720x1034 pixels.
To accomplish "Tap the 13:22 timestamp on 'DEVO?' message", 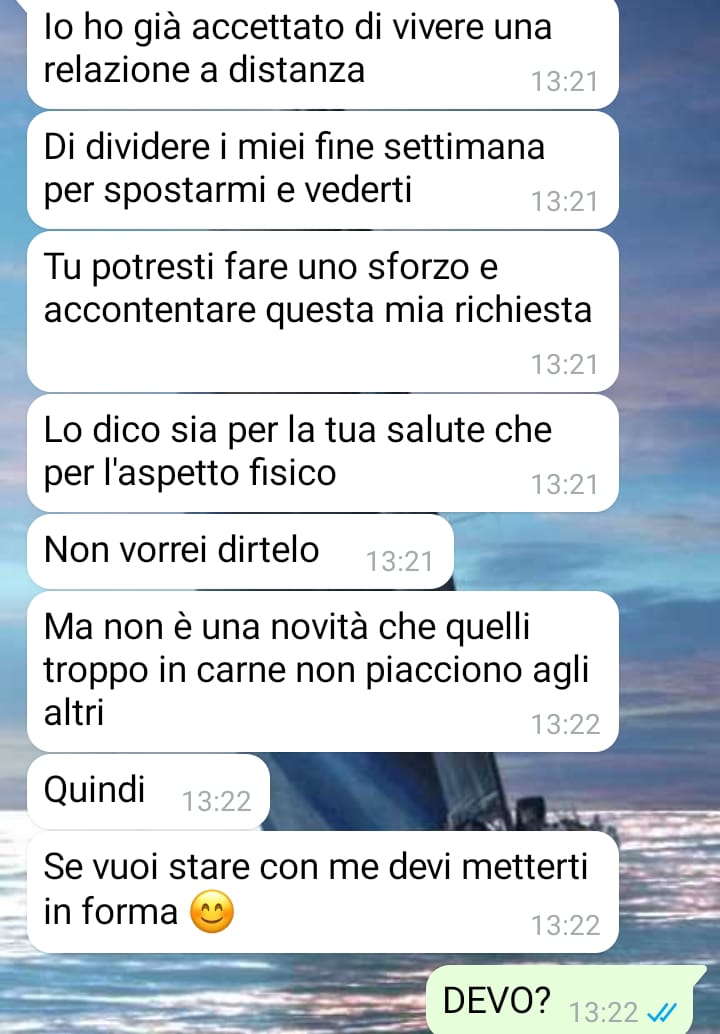I will 603,1012.
